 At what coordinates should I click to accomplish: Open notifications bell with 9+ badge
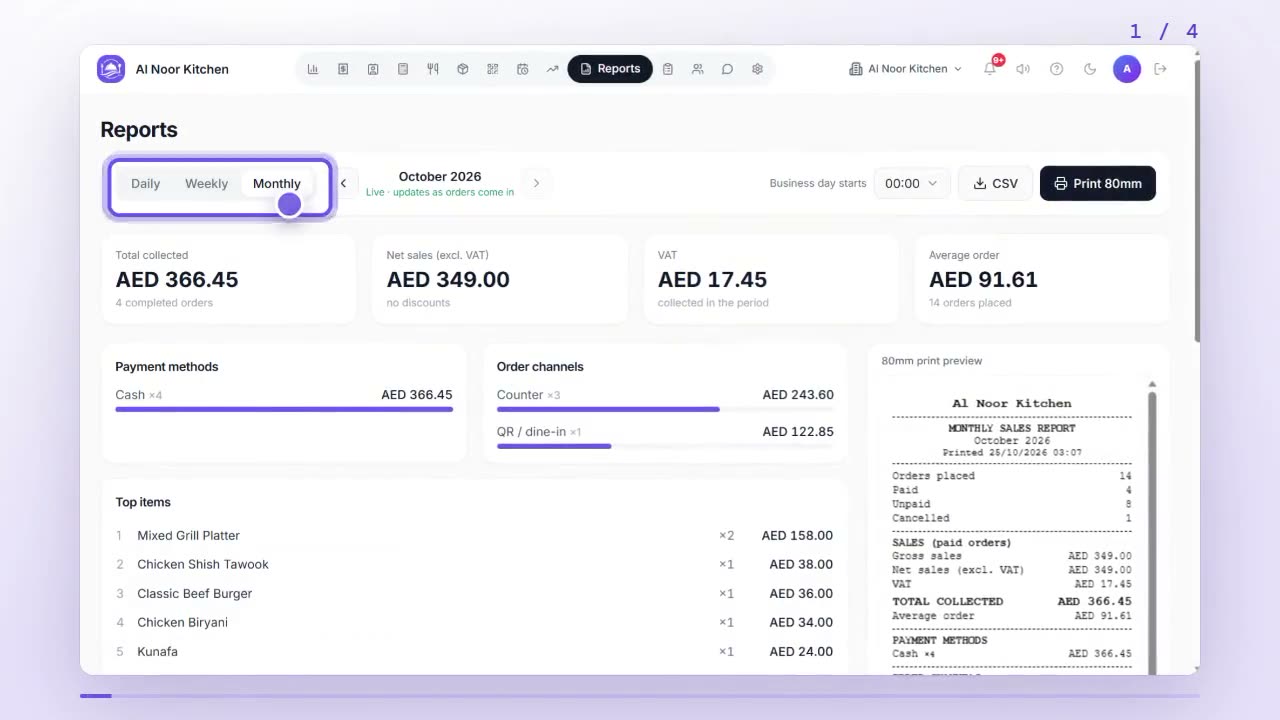(990, 68)
